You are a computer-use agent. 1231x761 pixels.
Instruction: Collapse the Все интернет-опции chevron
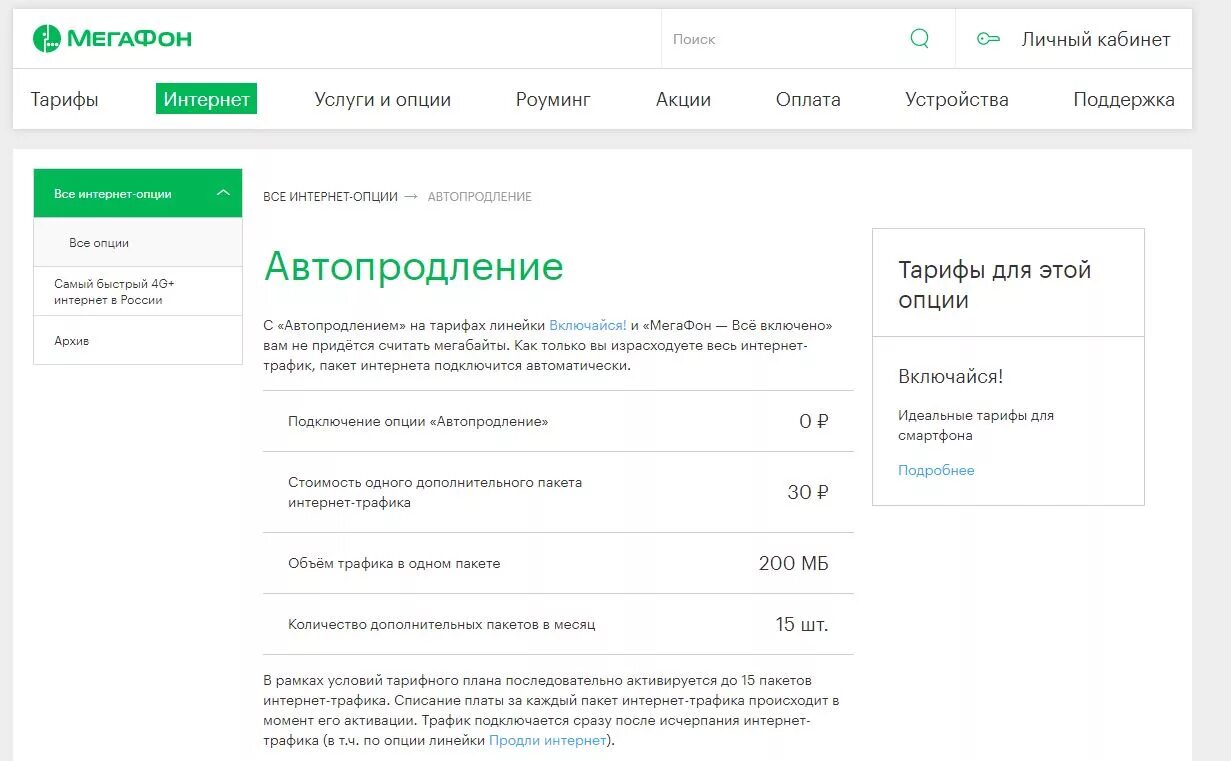pyautogui.click(x=224, y=193)
